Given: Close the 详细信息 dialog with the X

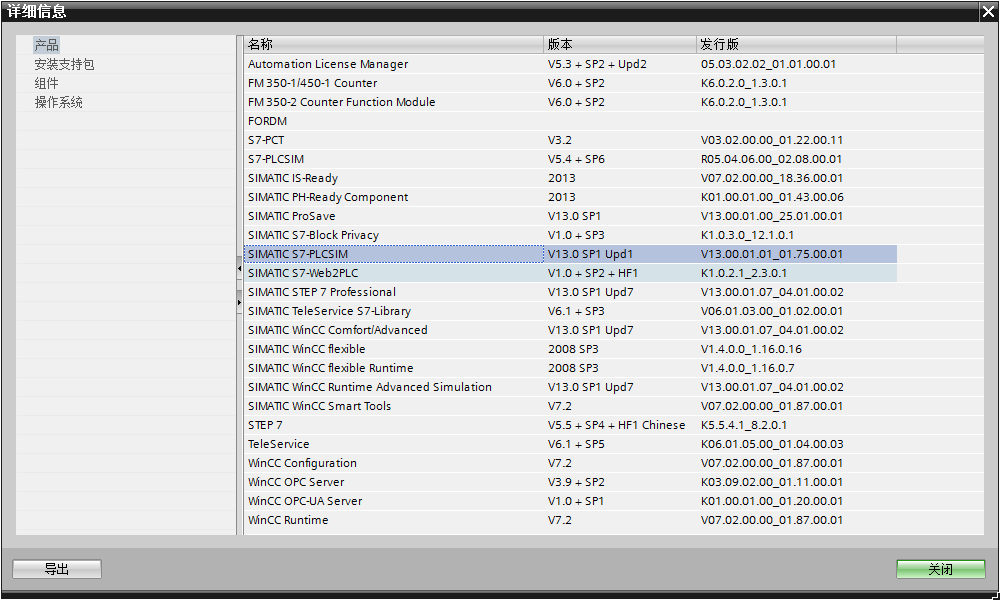Looking at the screenshot, I should (988, 11).
